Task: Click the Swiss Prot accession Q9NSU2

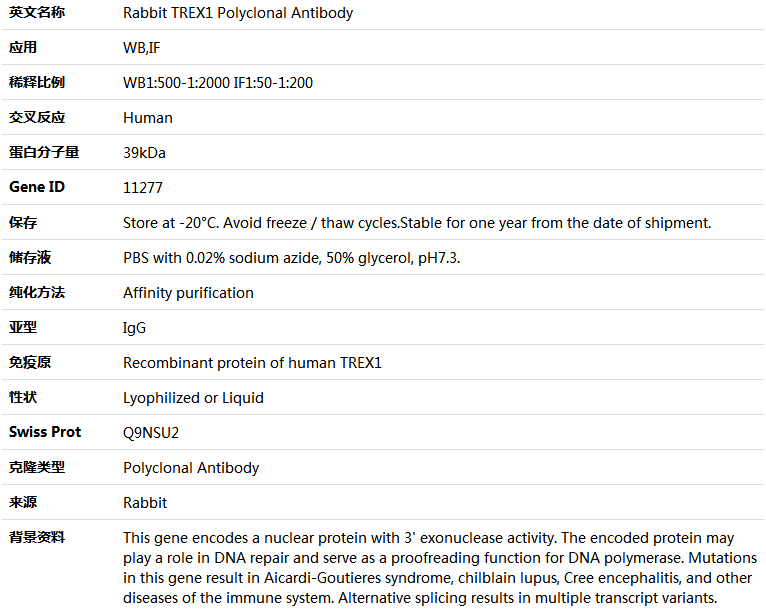Action: [x=151, y=433]
